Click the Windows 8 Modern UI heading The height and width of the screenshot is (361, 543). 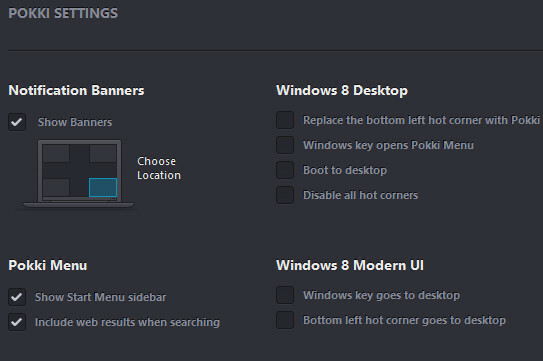click(x=350, y=265)
